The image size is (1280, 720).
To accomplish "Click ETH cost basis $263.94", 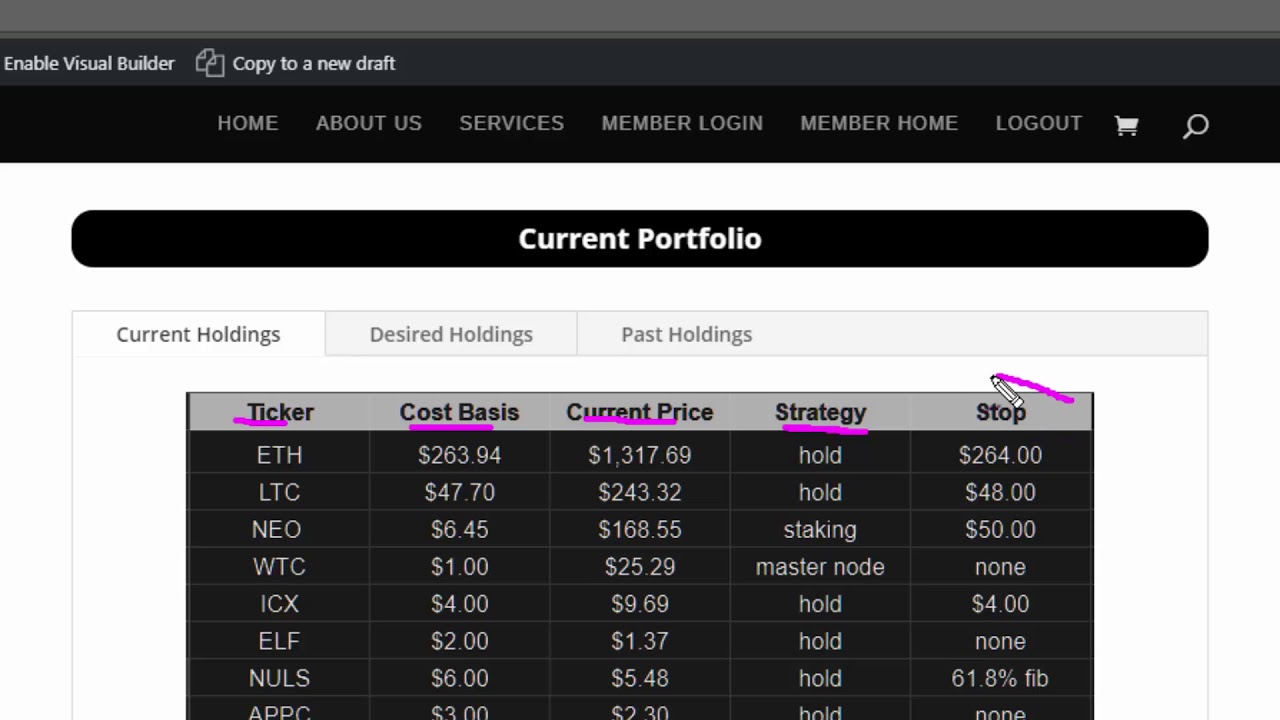I will pyautogui.click(x=459, y=455).
